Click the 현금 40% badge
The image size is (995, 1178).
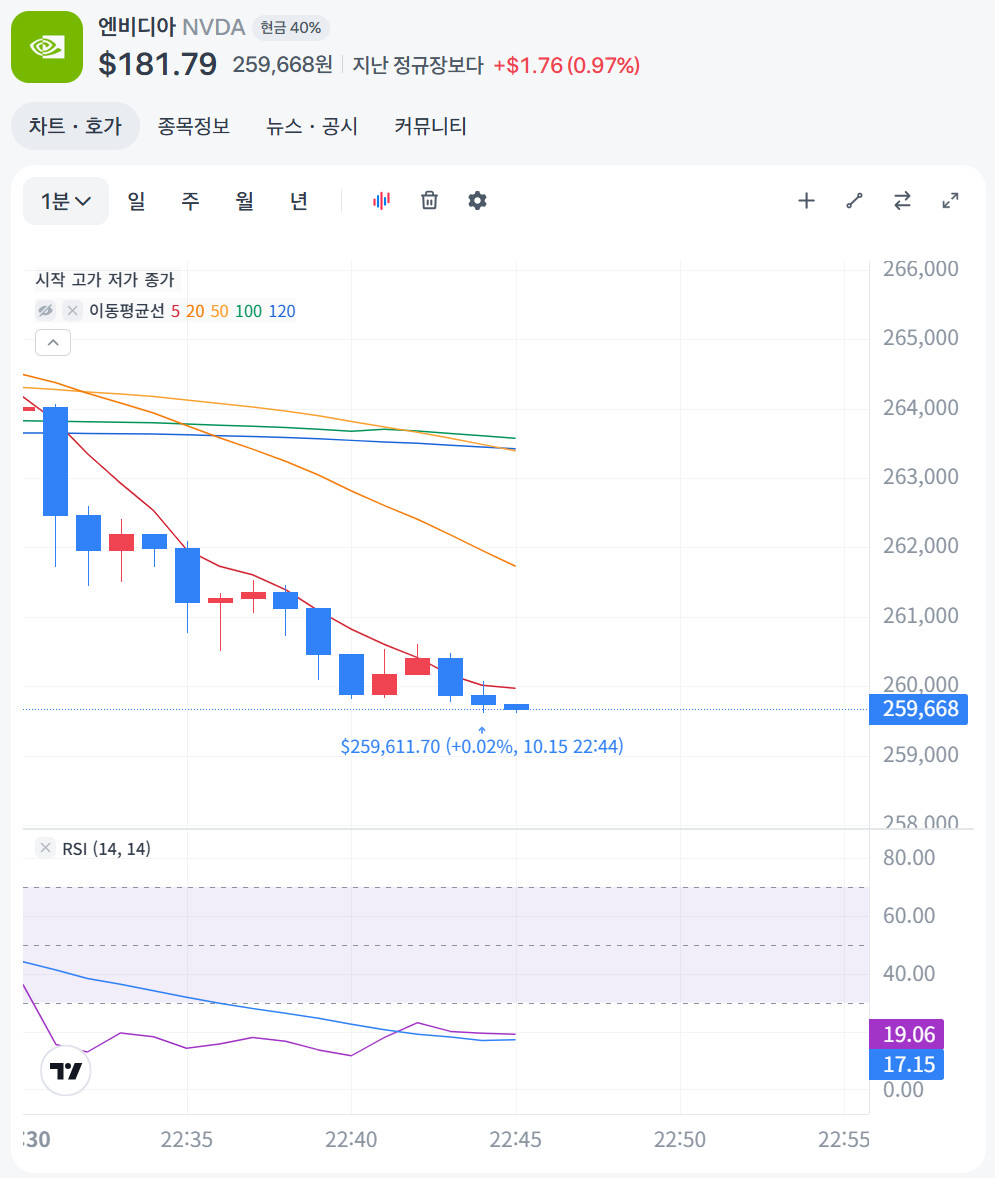pyautogui.click(x=291, y=28)
